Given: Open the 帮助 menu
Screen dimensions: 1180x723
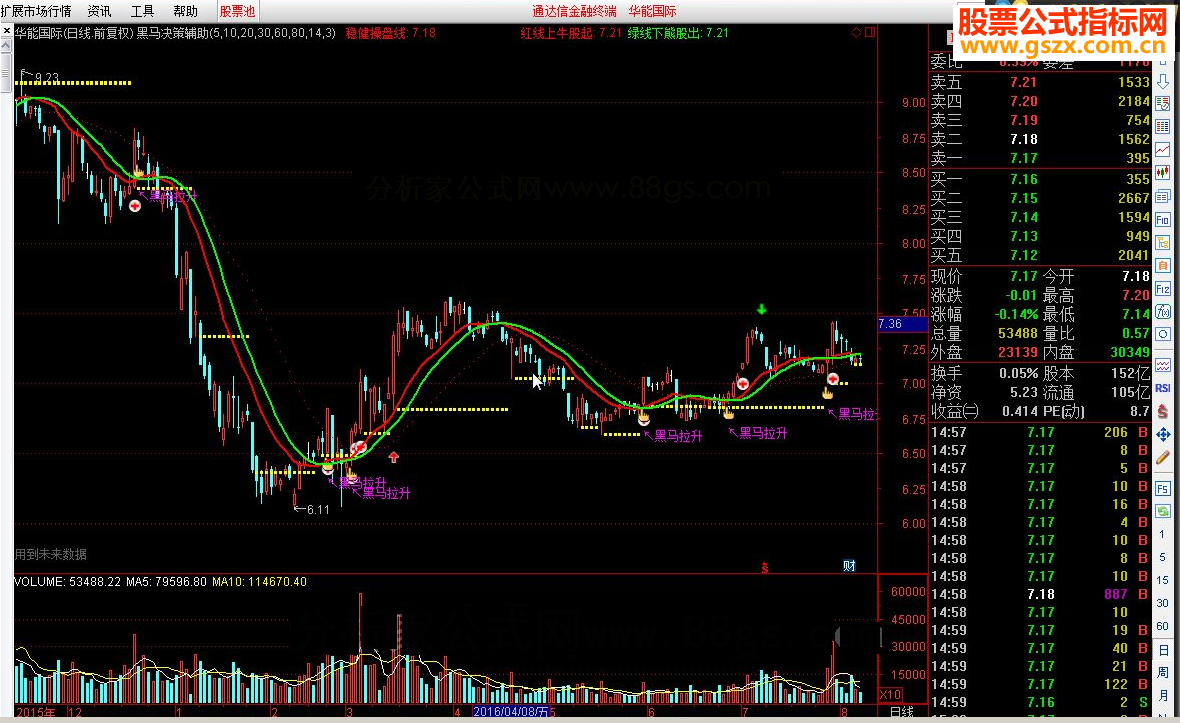Looking at the screenshot, I should tap(185, 11).
